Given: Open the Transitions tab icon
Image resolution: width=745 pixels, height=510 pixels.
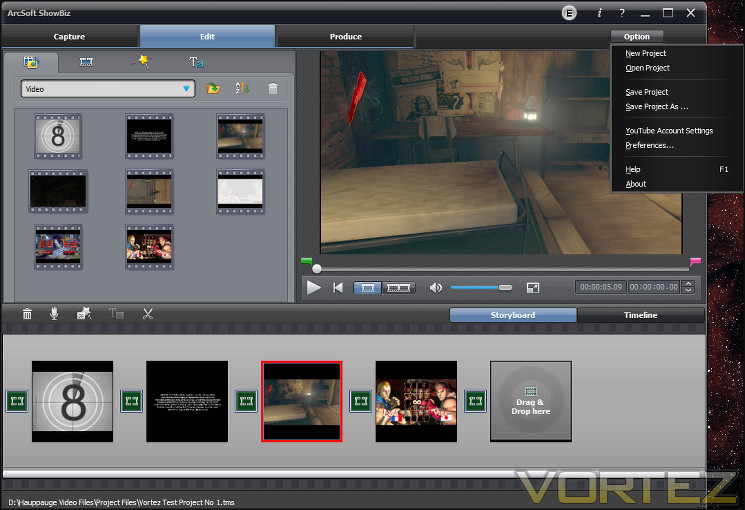Looking at the screenshot, I should point(86,62).
